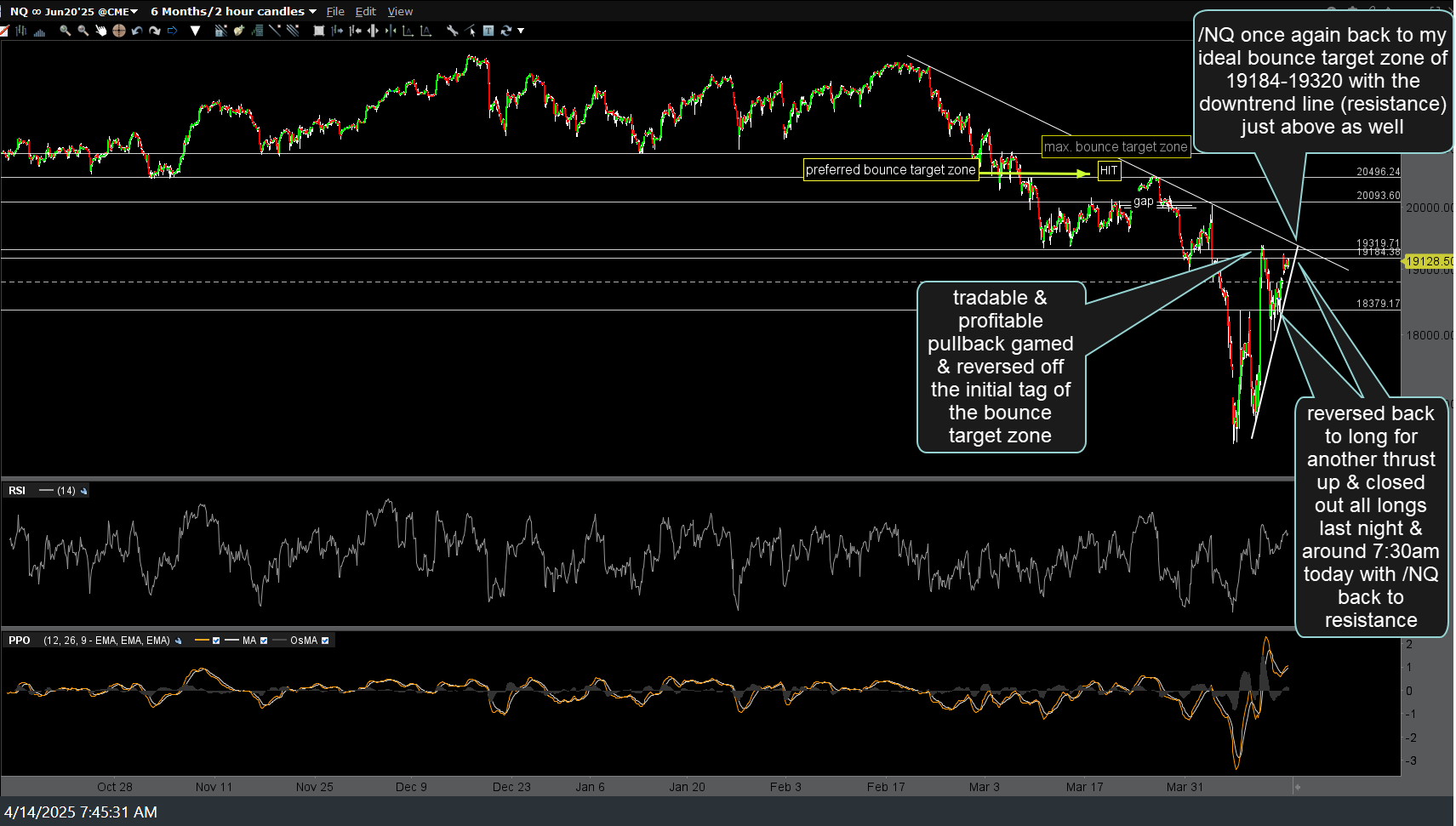Click the 19128.50 current price marker
The height and width of the screenshot is (826, 1456).
(x=1428, y=261)
